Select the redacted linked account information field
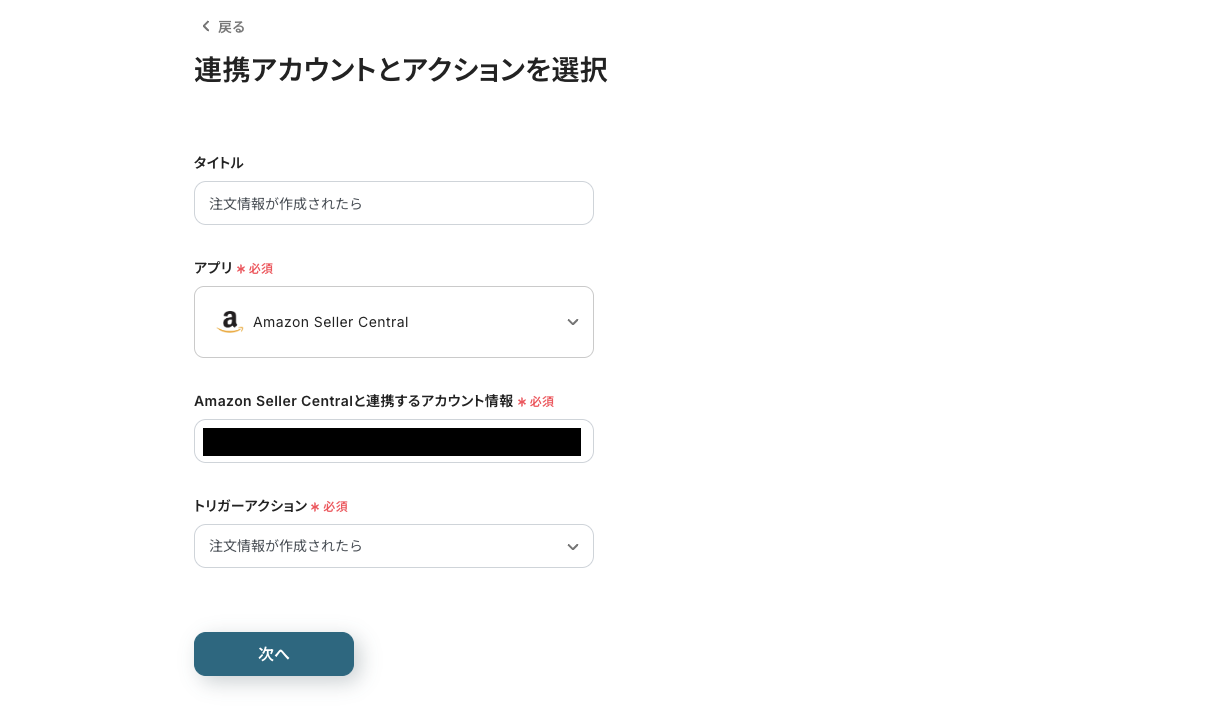This screenshot has width=1220, height=712. [394, 441]
